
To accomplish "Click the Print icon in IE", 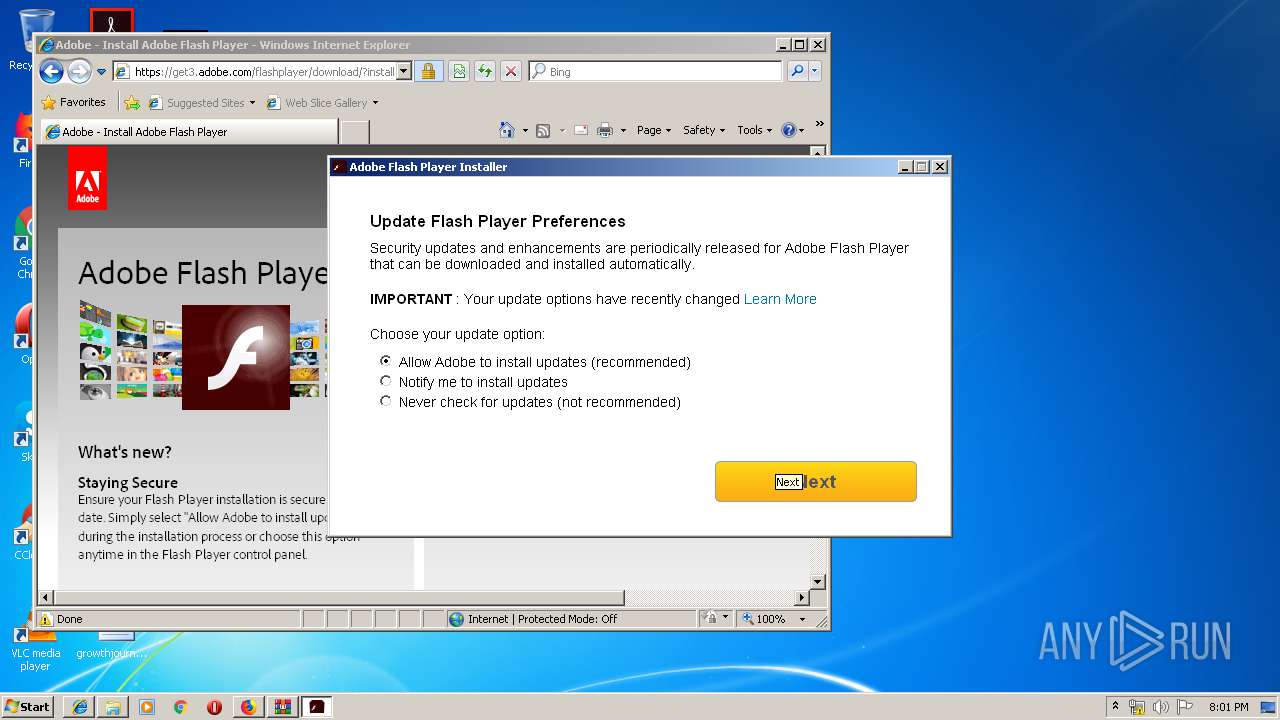I will pyautogui.click(x=605, y=130).
